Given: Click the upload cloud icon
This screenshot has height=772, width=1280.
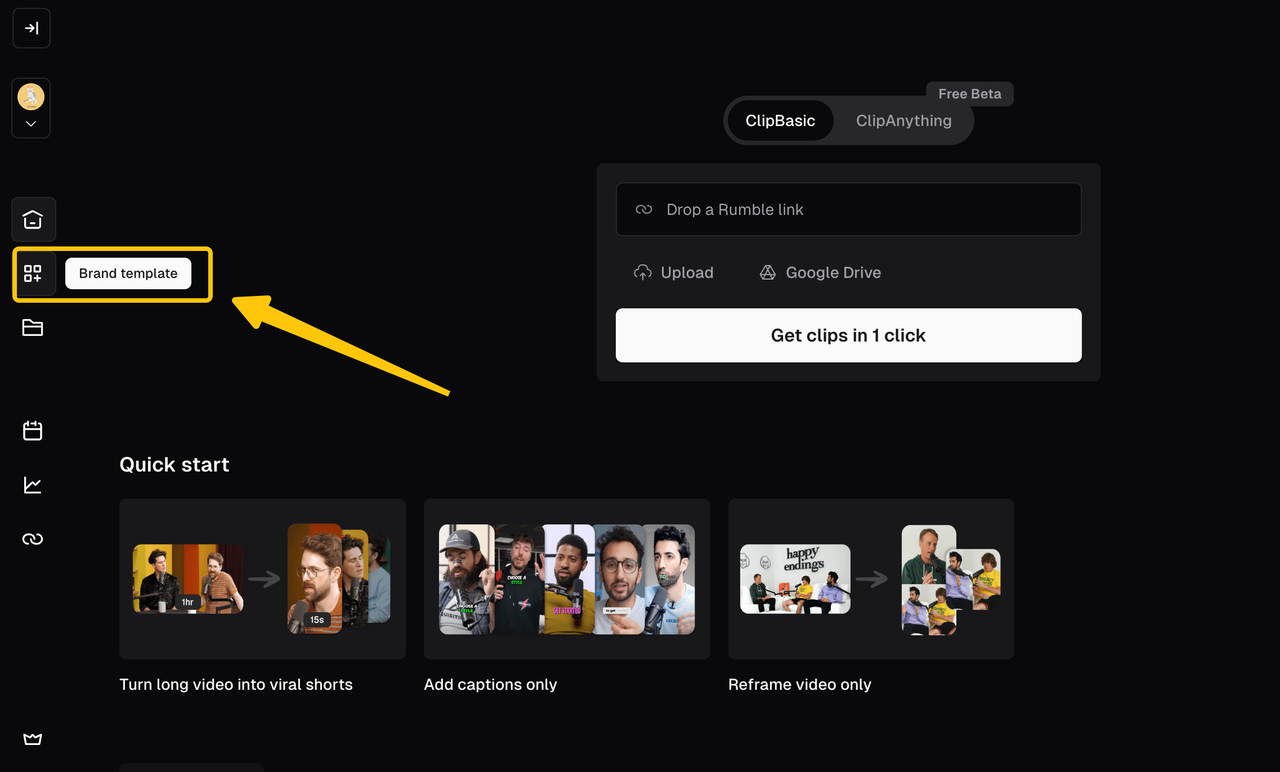Looking at the screenshot, I should (x=643, y=272).
